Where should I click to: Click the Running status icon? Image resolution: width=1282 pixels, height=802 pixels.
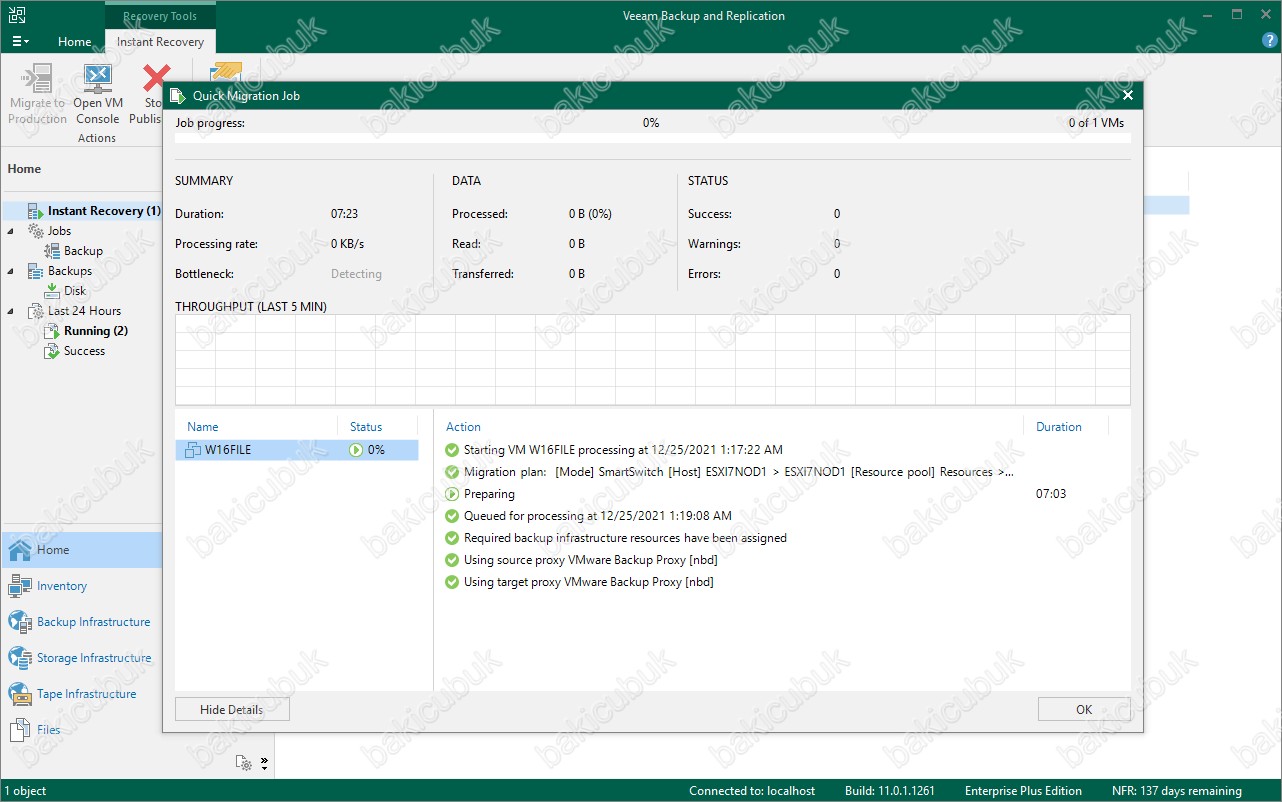(x=52, y=331)
